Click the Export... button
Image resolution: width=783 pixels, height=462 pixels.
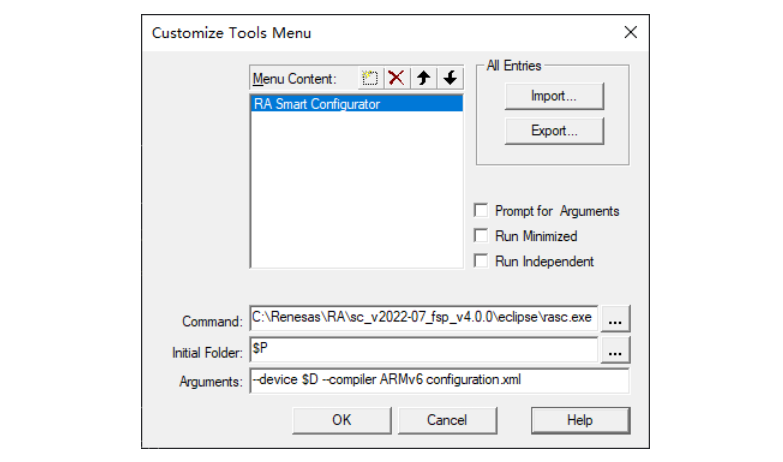click(553, 131)
